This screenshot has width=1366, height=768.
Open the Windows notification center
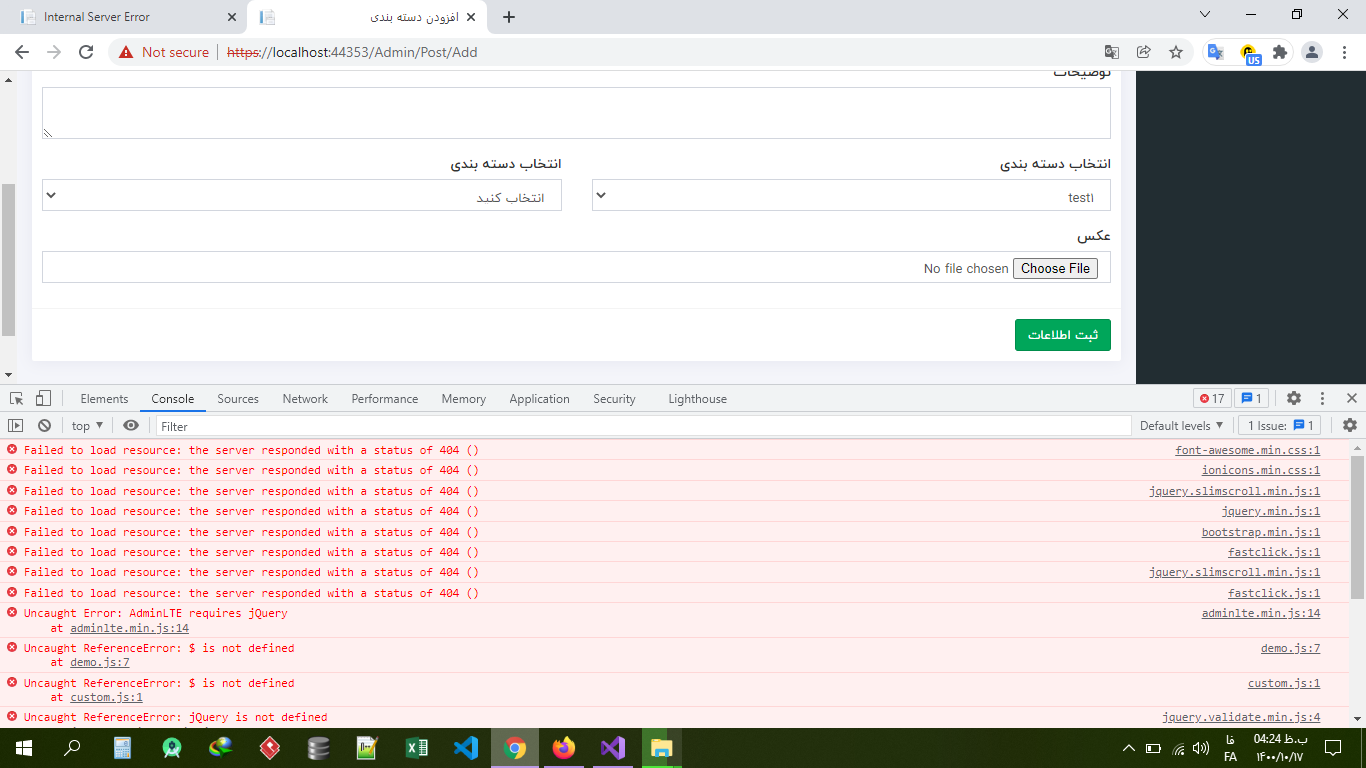point(1332,748)
